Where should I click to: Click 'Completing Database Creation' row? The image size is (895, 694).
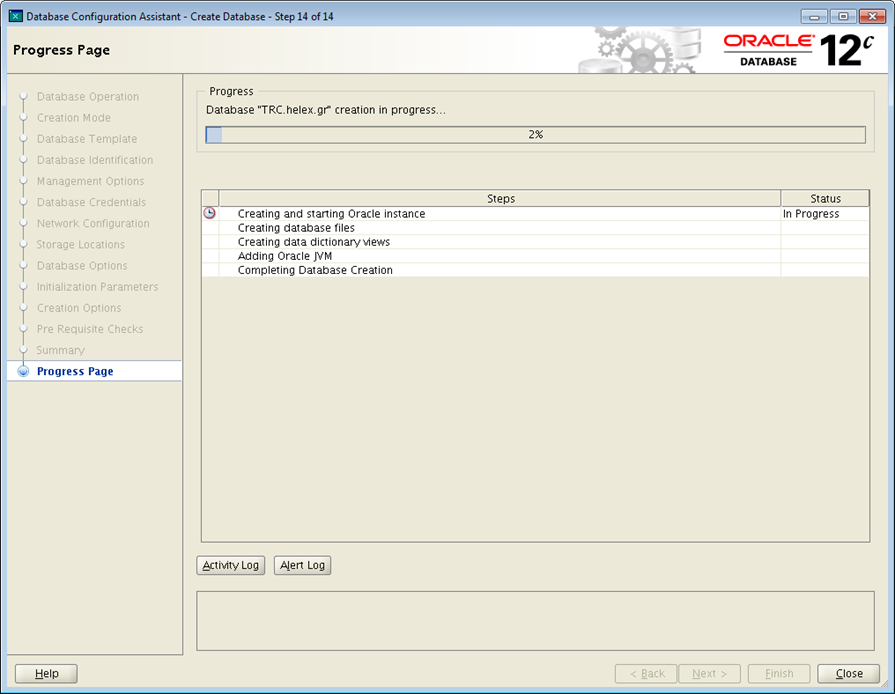click(535, 270)
